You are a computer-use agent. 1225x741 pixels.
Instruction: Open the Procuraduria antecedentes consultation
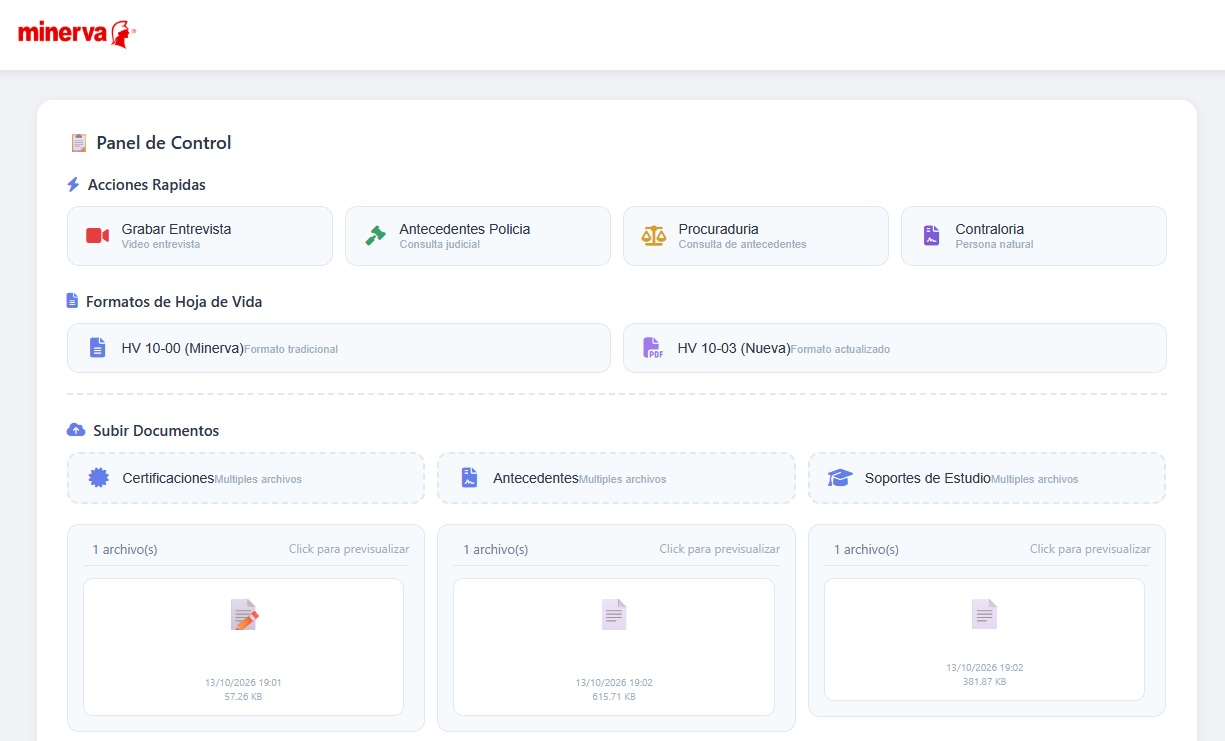coord(756,236)
